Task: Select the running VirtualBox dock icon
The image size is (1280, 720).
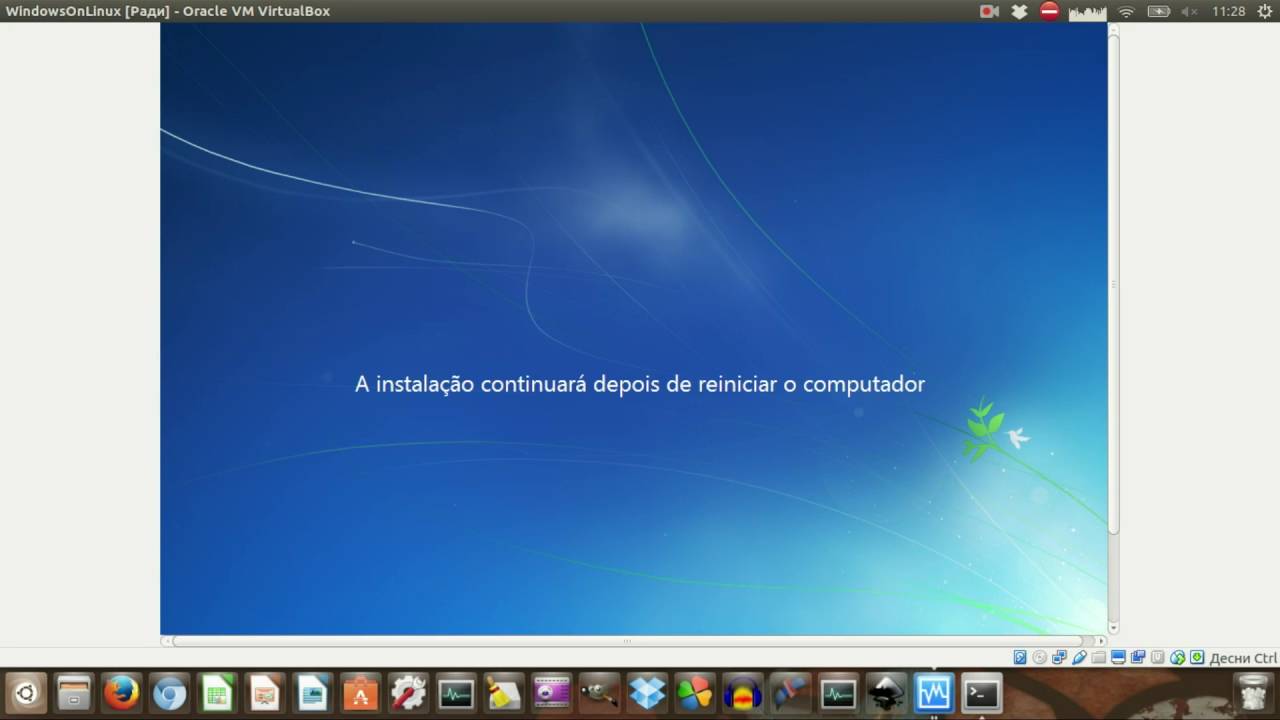Action: 933,692
